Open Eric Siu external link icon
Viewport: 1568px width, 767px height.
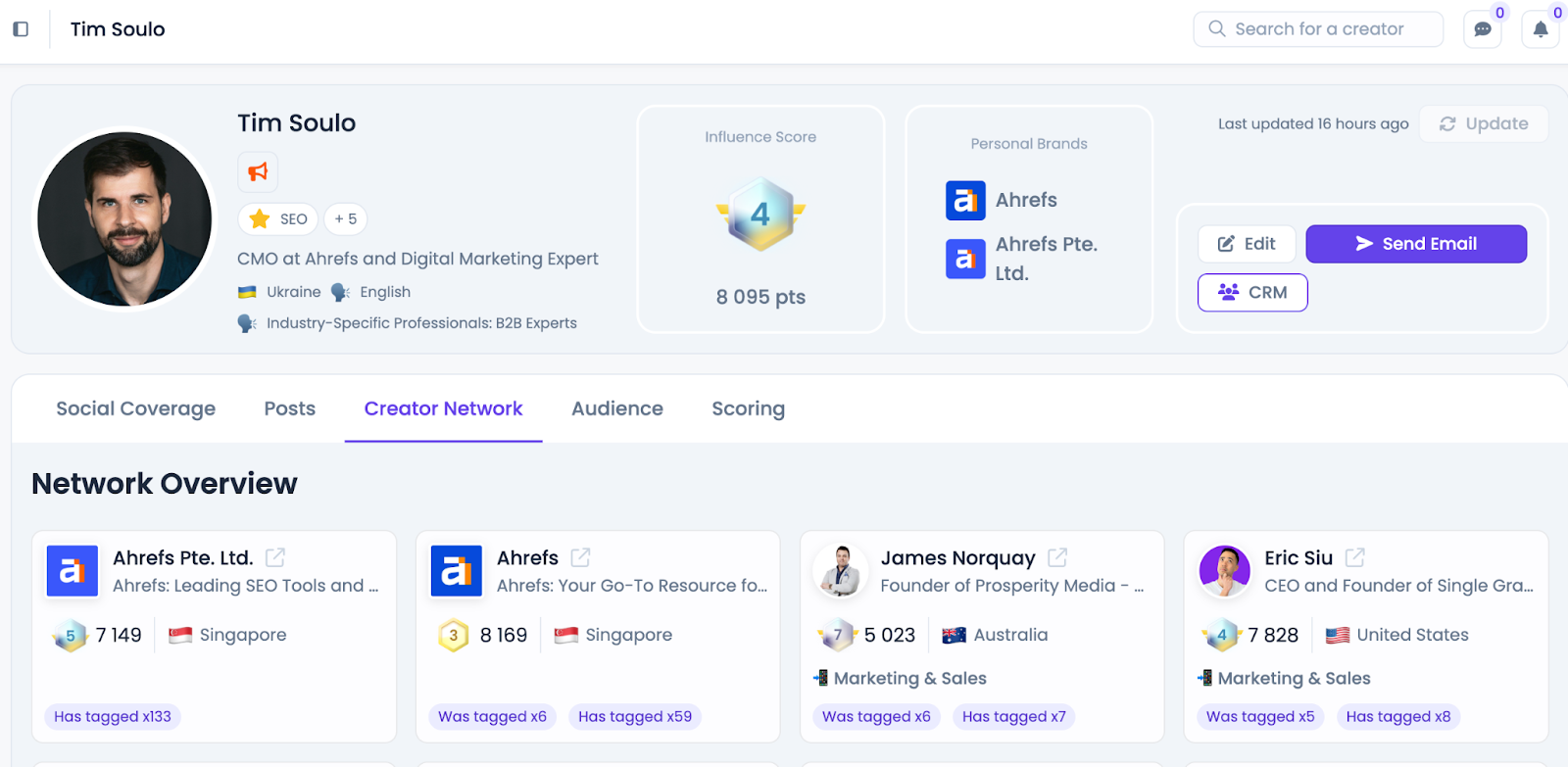(x=1355, y=557)
